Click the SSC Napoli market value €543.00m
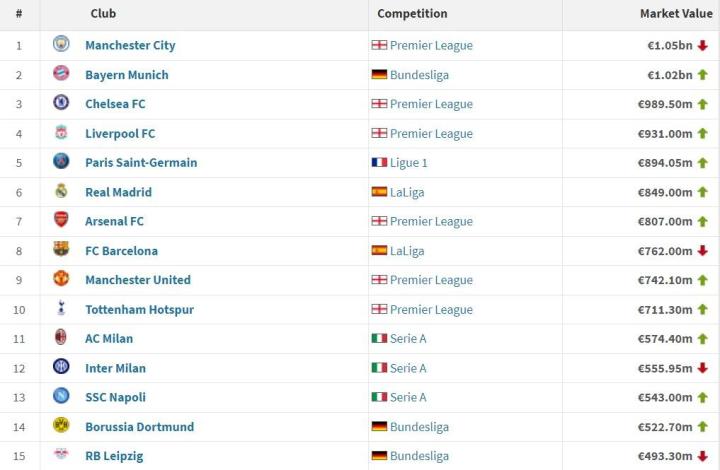This screenshot has height=470, width=720. click(665, 397)
